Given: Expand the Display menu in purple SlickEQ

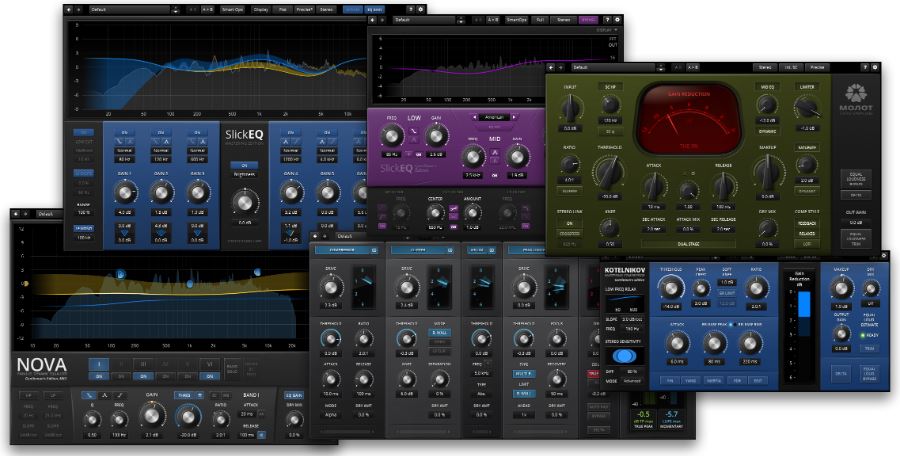Looking at the screenshot, I should [x=607, y=30].
